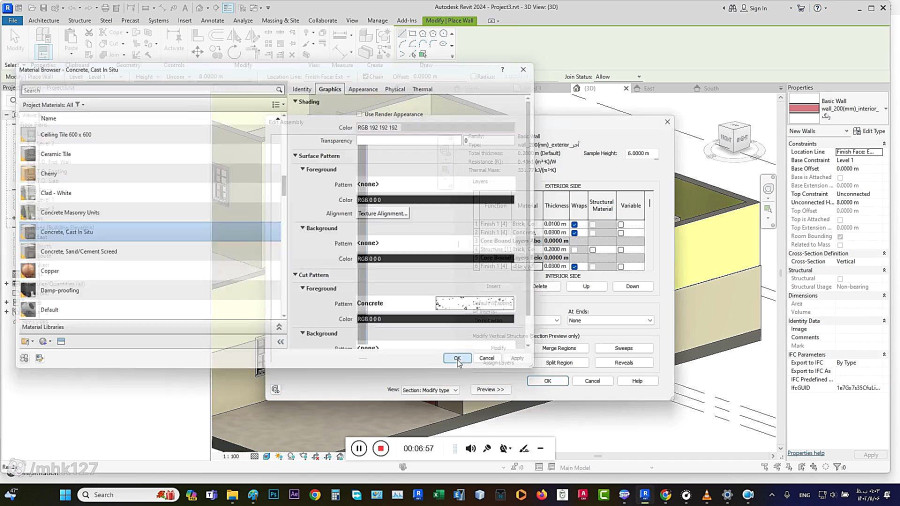Image resolution: width=900 pixels, height=506 pixels.
Task: Toggle Variable checkbox for layer row 1
Action: point(620,224)
